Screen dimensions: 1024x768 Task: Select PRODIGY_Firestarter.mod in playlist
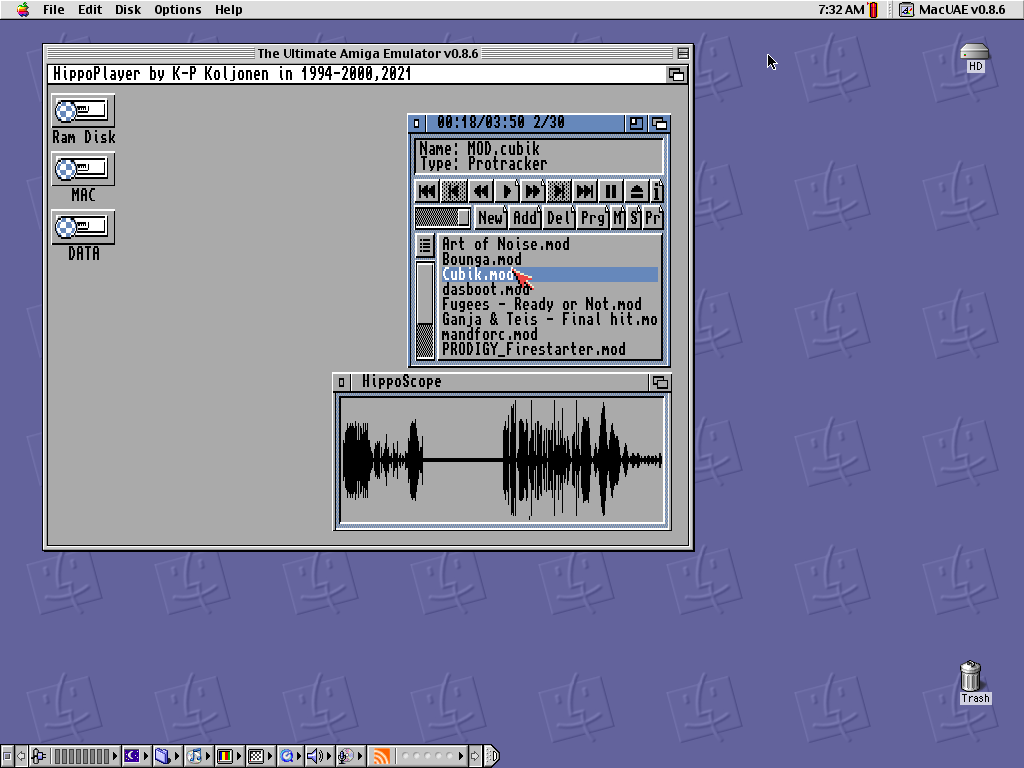550,349
